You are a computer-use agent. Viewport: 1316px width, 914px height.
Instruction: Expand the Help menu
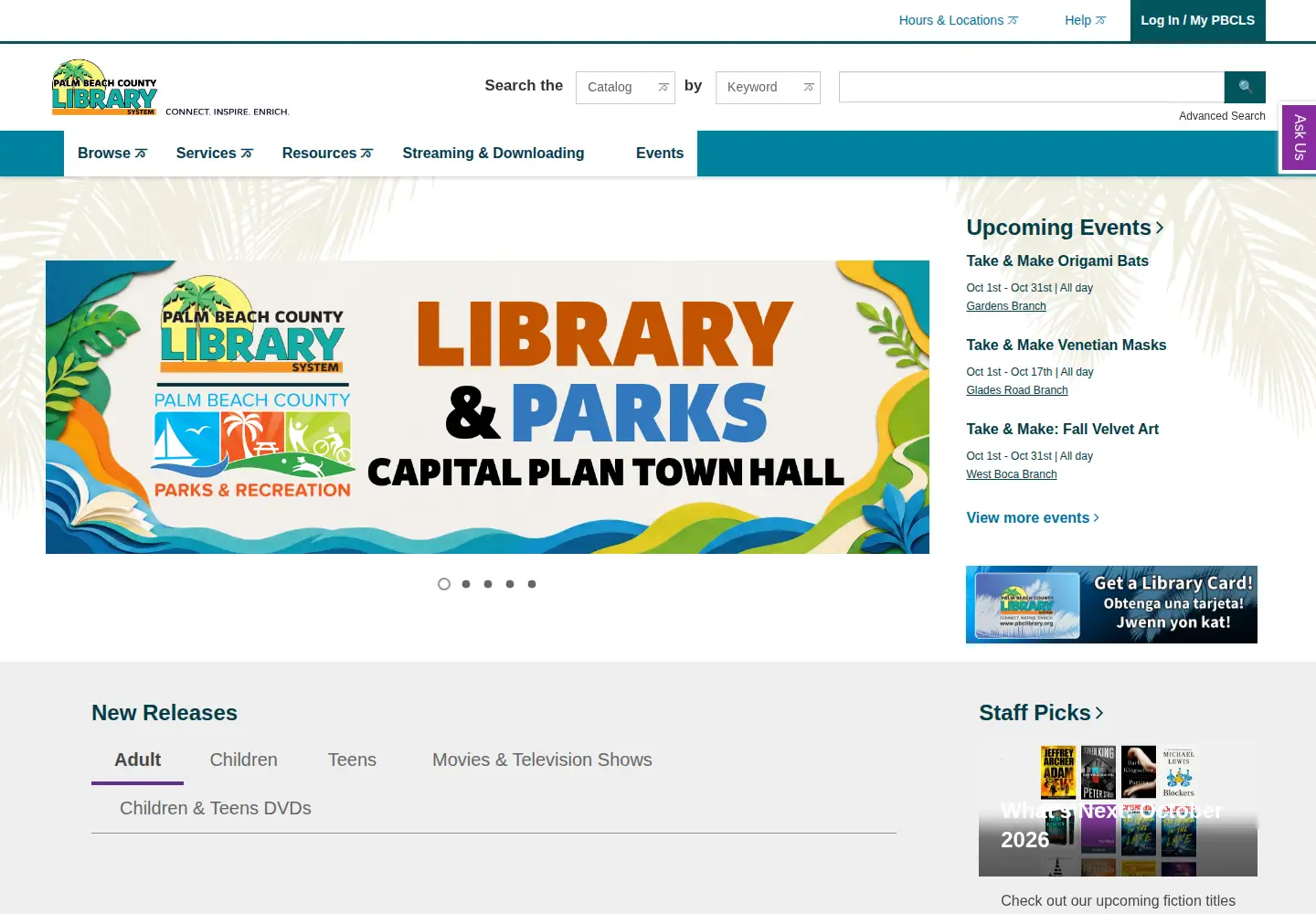(1085, 20)
